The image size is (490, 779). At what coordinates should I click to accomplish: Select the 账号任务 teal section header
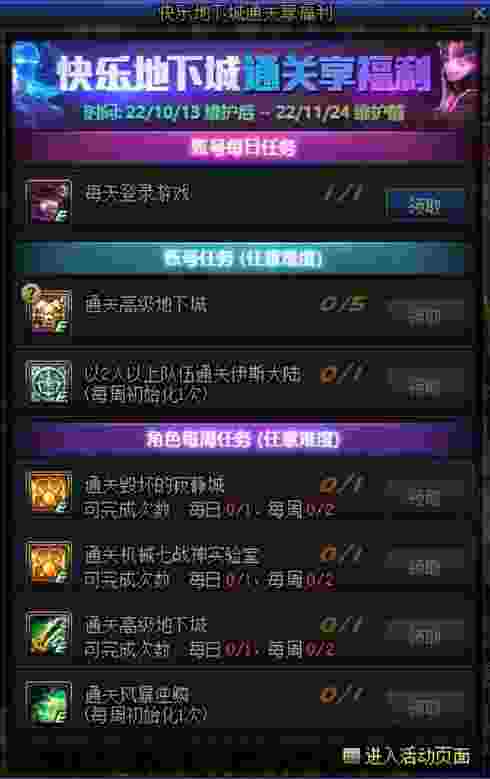242,258
